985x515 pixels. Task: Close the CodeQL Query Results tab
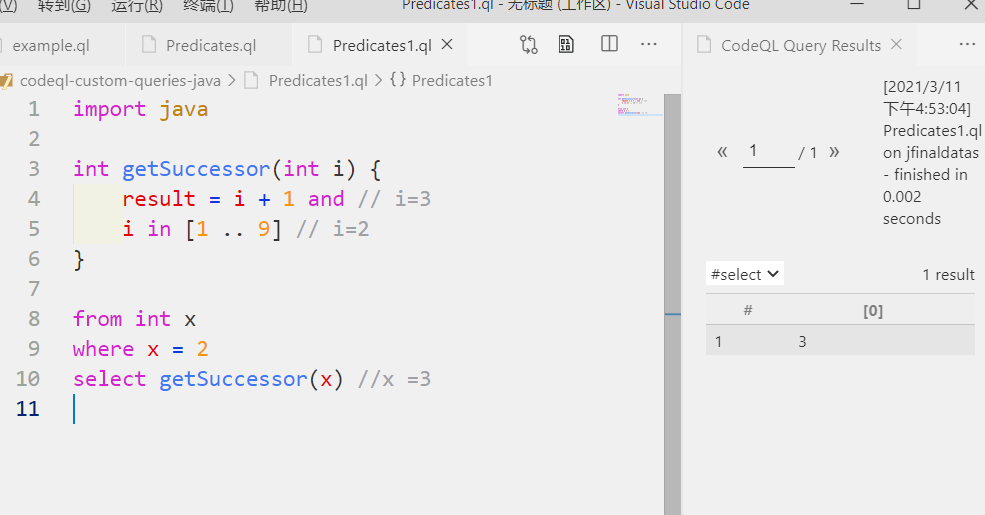point(896,45)
